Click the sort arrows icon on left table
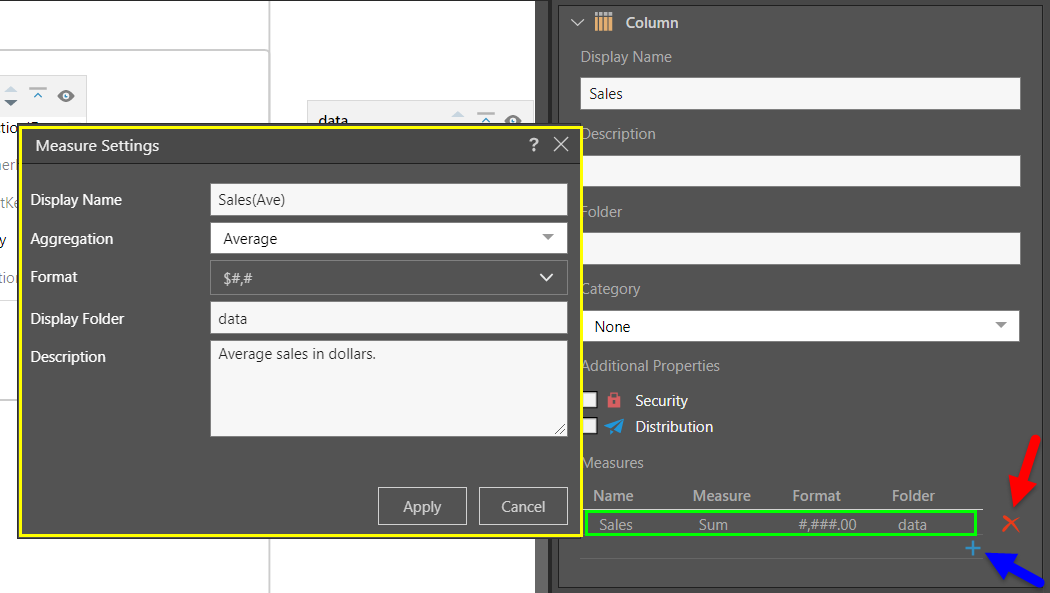Image resolution: width=1050 pixels, height=593 pixels. coord(11,96)
